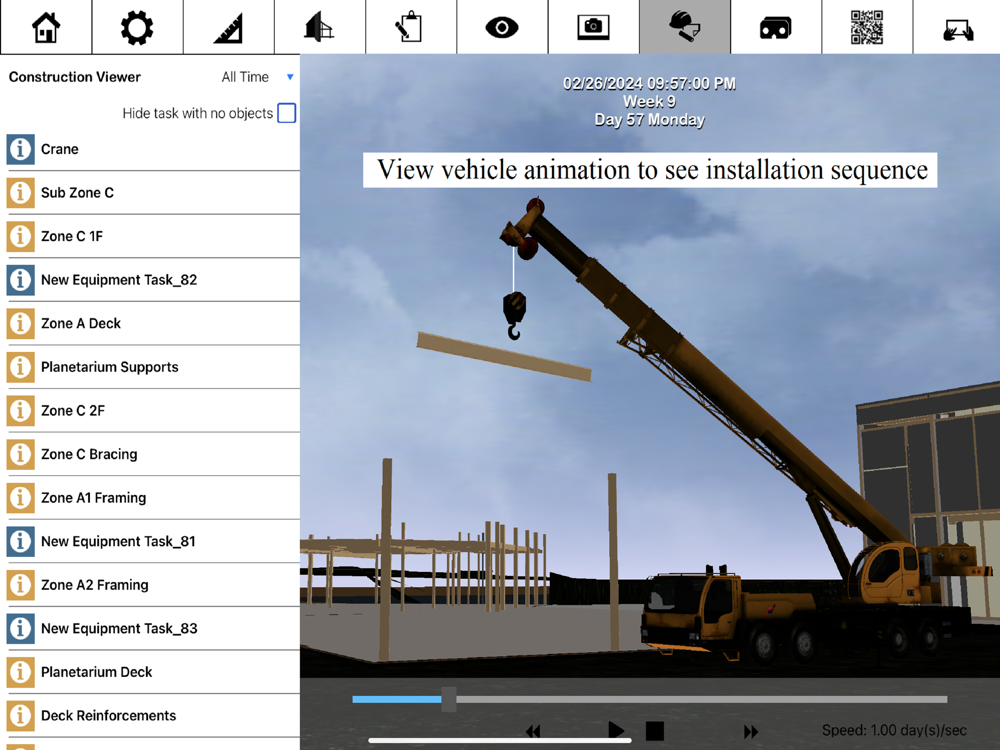Take a screenshot with the camera icon
Image resolution: width=1000 pixels, height=750 pixels.
pos(593,27)
